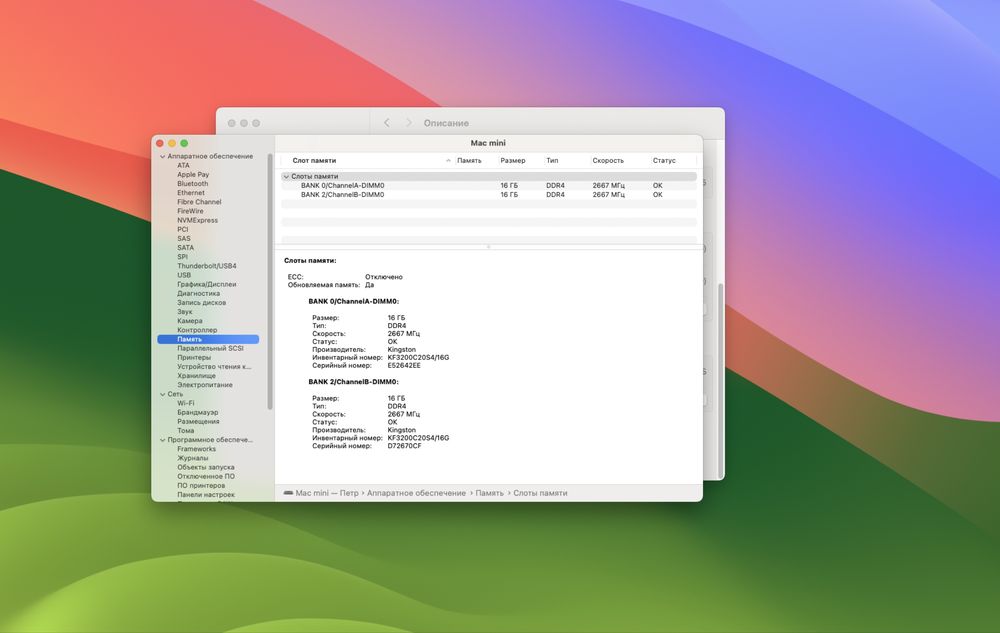This screenshot has height=633, width=1000.
Task: Select Bluetooth in the sidebar
Action: click(193, 184)
